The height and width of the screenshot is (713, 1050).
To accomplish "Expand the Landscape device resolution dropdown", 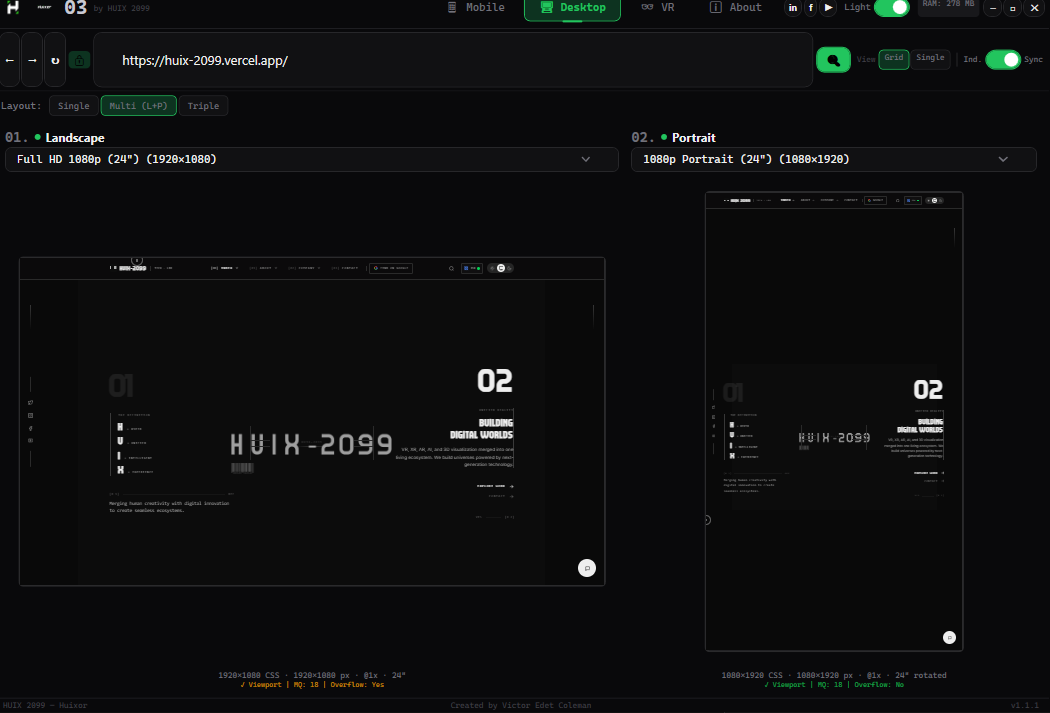I will (312, 160).
